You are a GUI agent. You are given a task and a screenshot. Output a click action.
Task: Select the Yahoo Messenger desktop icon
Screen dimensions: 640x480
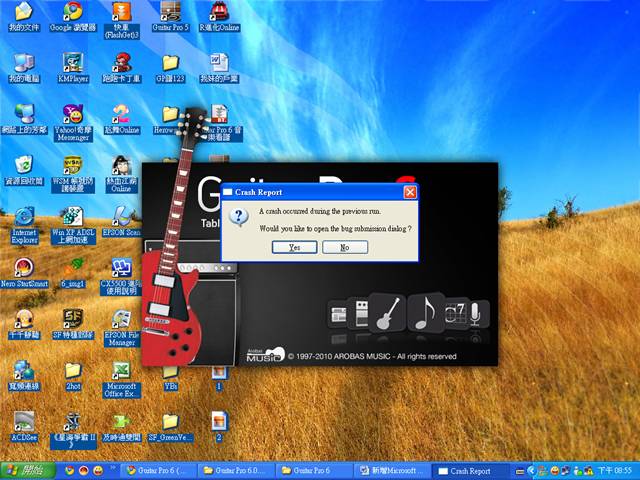(73, 122)
